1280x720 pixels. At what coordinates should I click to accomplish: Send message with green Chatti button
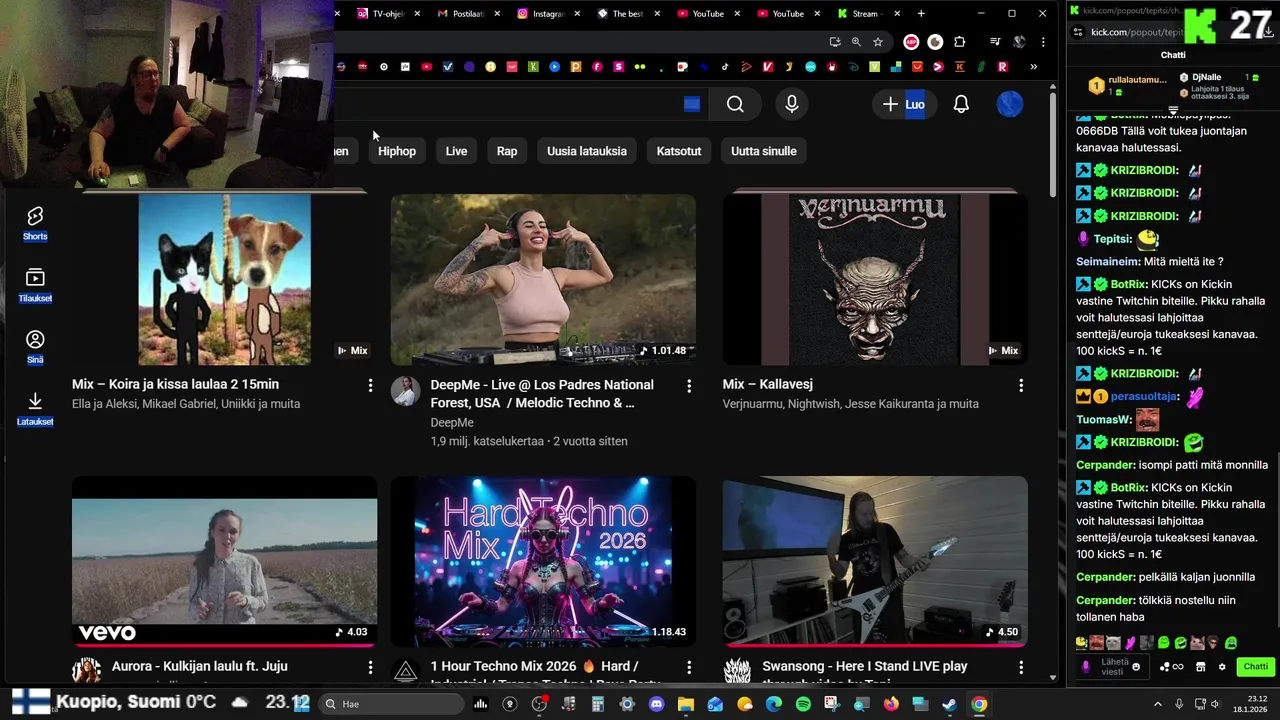[x=1256, y=667]
